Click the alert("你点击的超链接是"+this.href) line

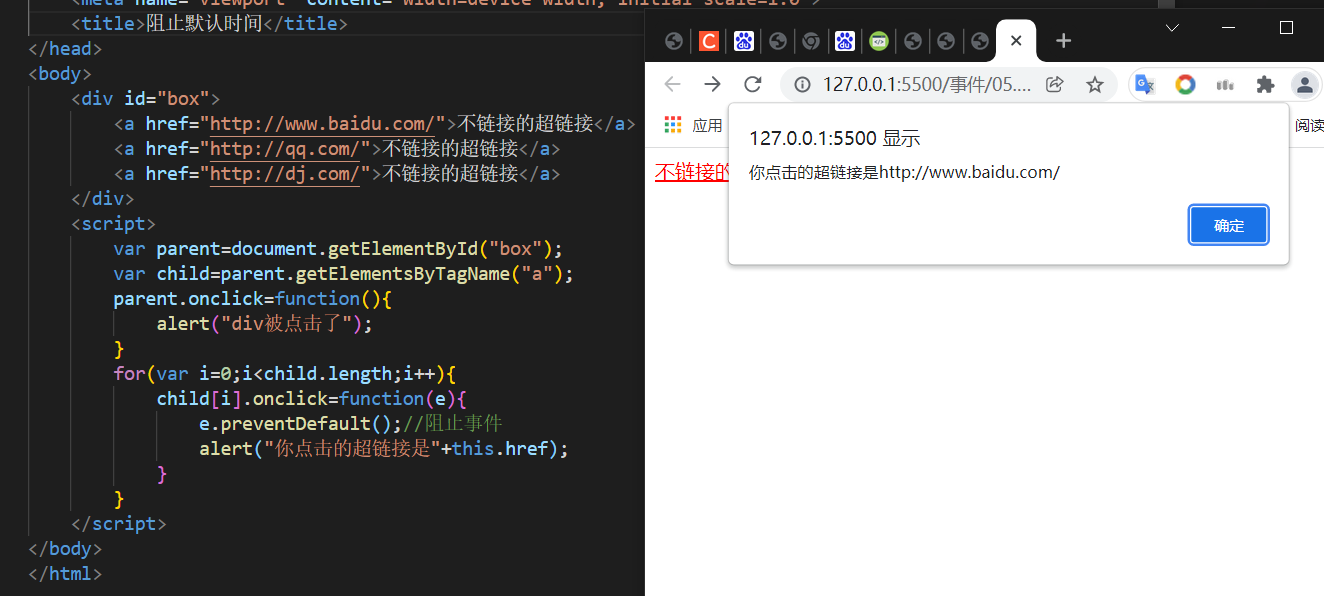(x=384, y=449)
